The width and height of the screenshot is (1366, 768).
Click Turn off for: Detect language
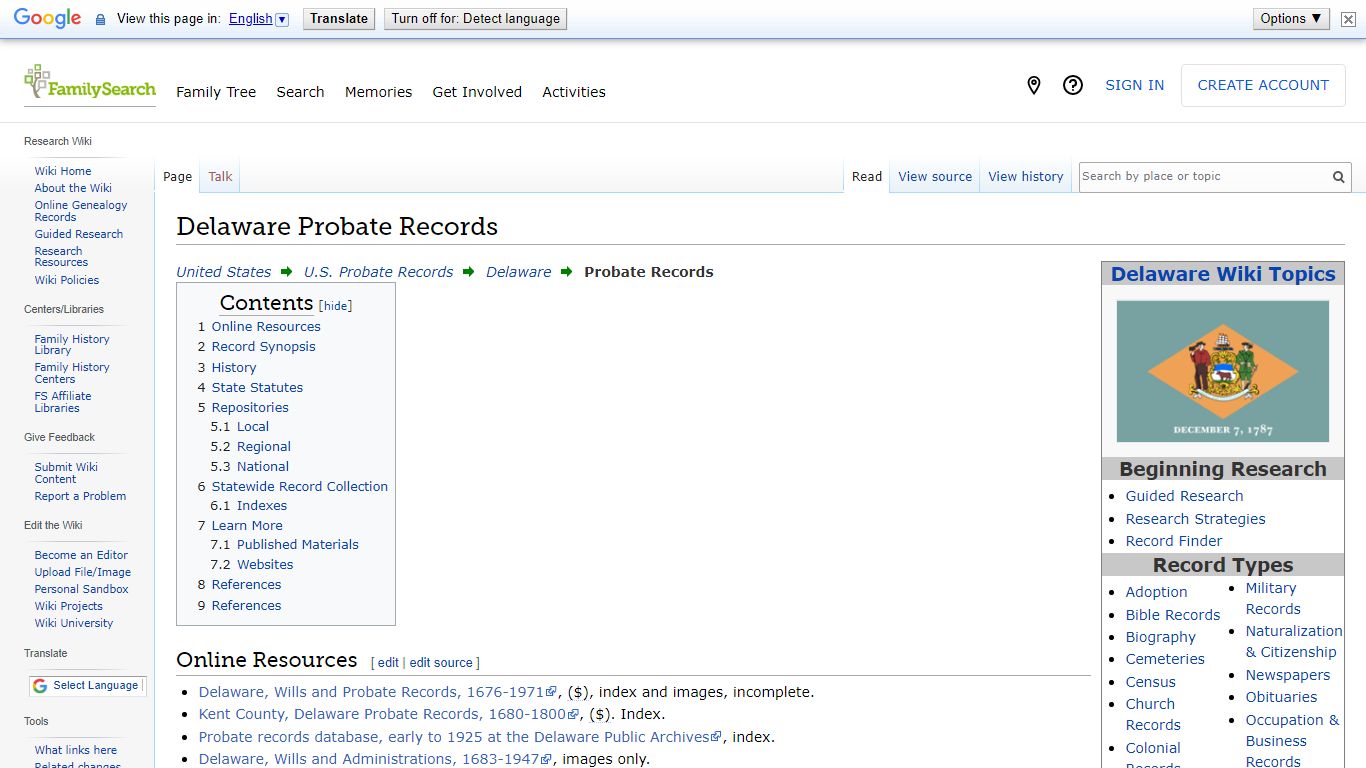point(476,19)
